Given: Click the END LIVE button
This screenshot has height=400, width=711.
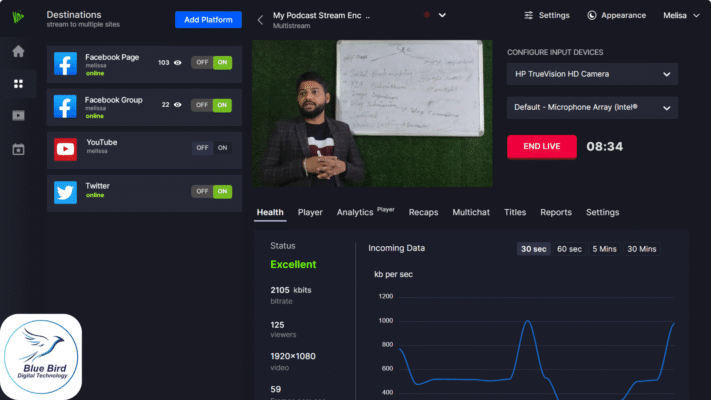Looking at the screenshot, I should point(541,147).
